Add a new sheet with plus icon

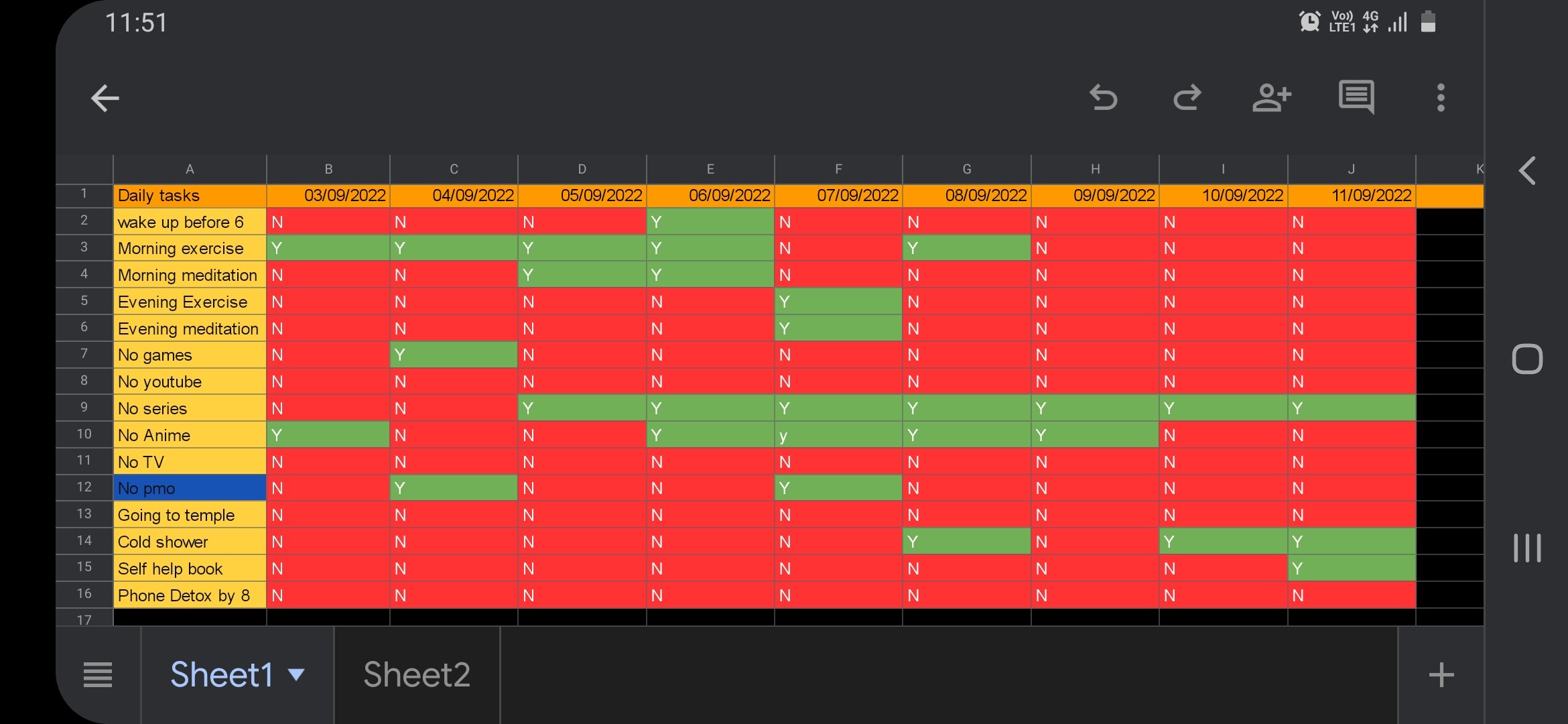(x=1441, y=674)
